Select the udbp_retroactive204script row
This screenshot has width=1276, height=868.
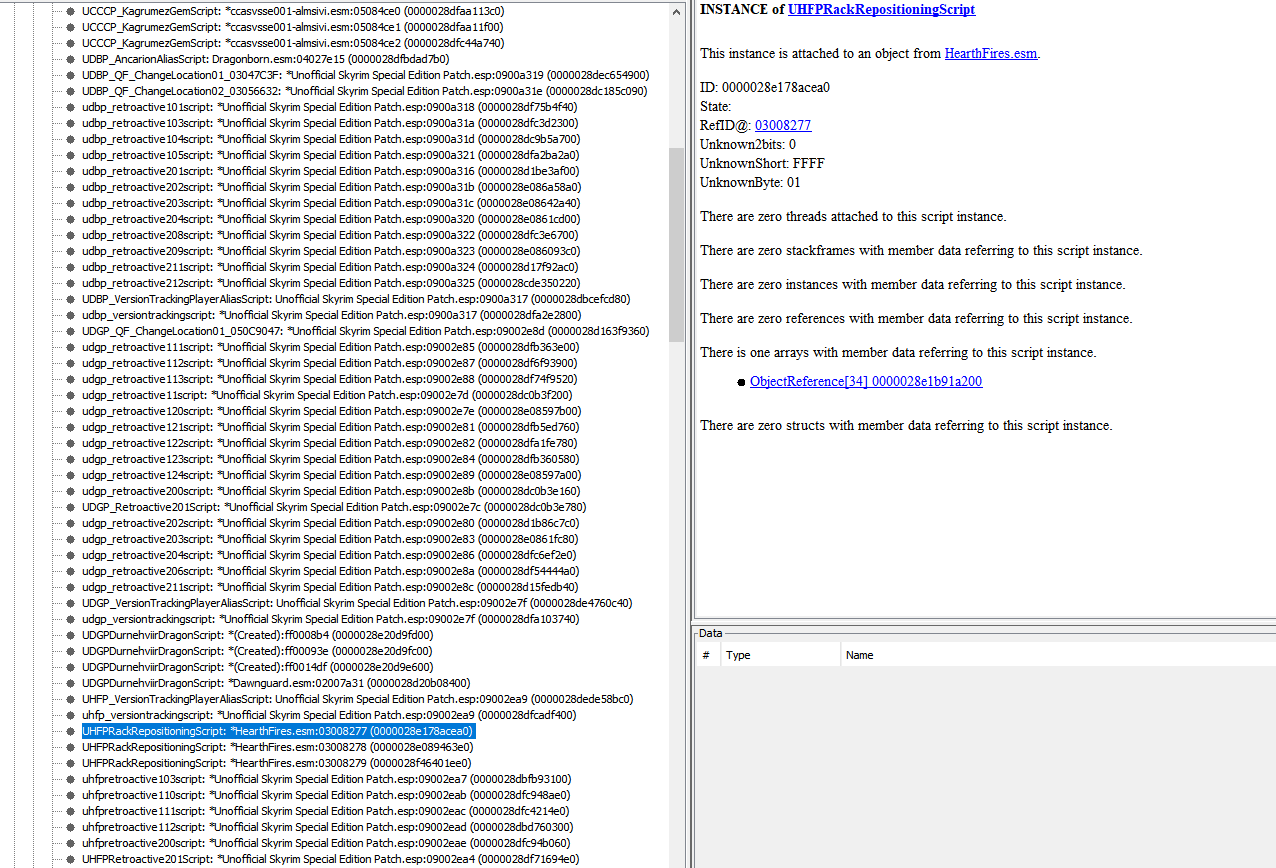[x=330, y=219]
